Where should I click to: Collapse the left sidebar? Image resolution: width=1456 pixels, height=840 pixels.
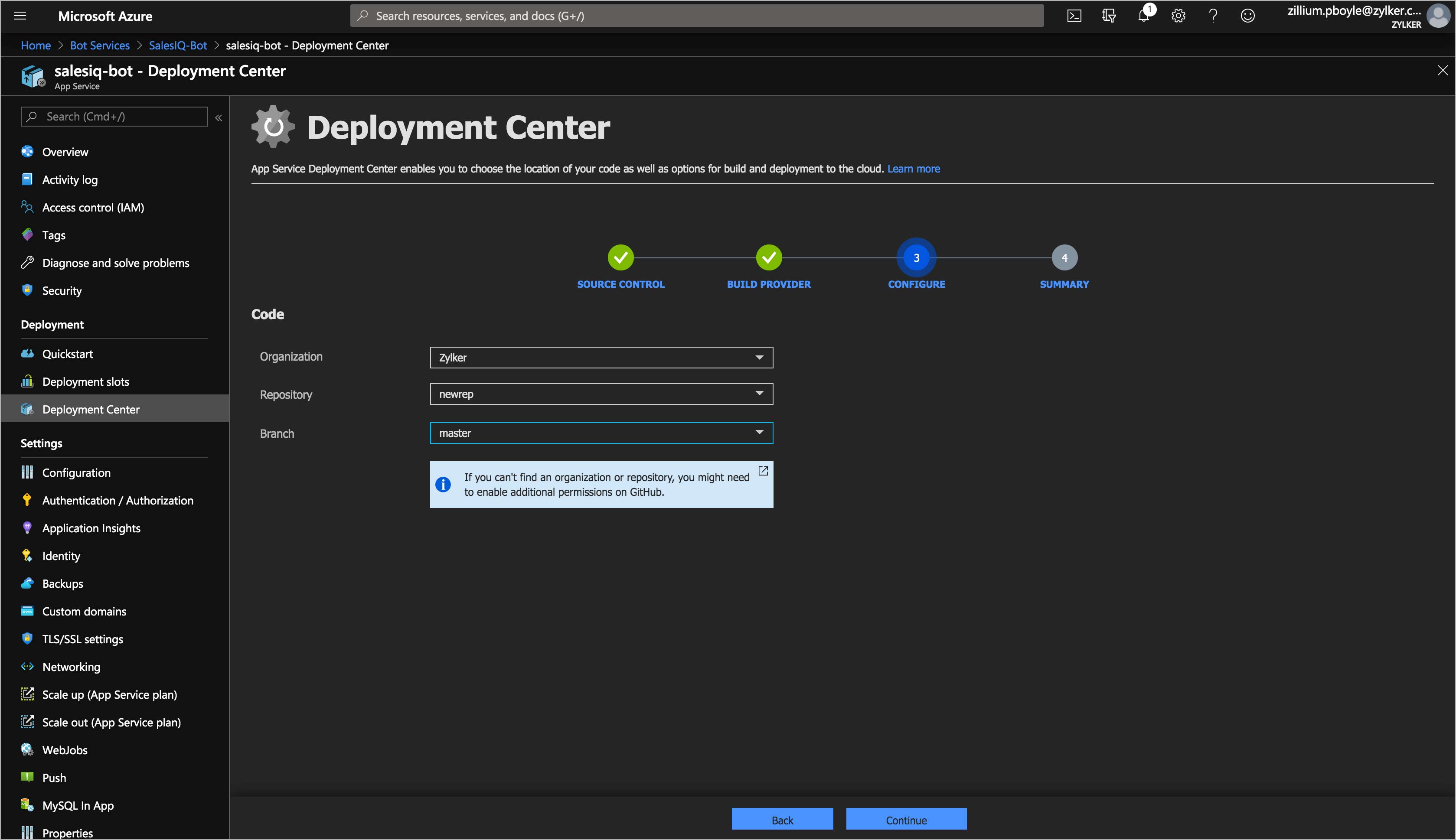click(219, 117)
